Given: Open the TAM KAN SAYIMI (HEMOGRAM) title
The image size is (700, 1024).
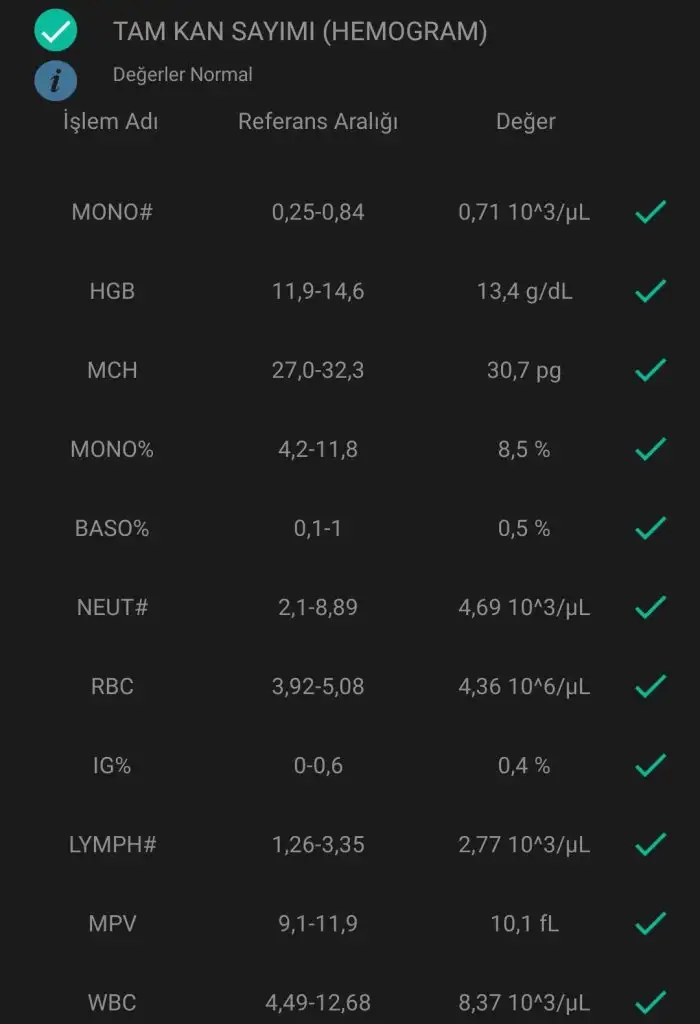Looking at the screenshot, I should click(x=300, y=32).
